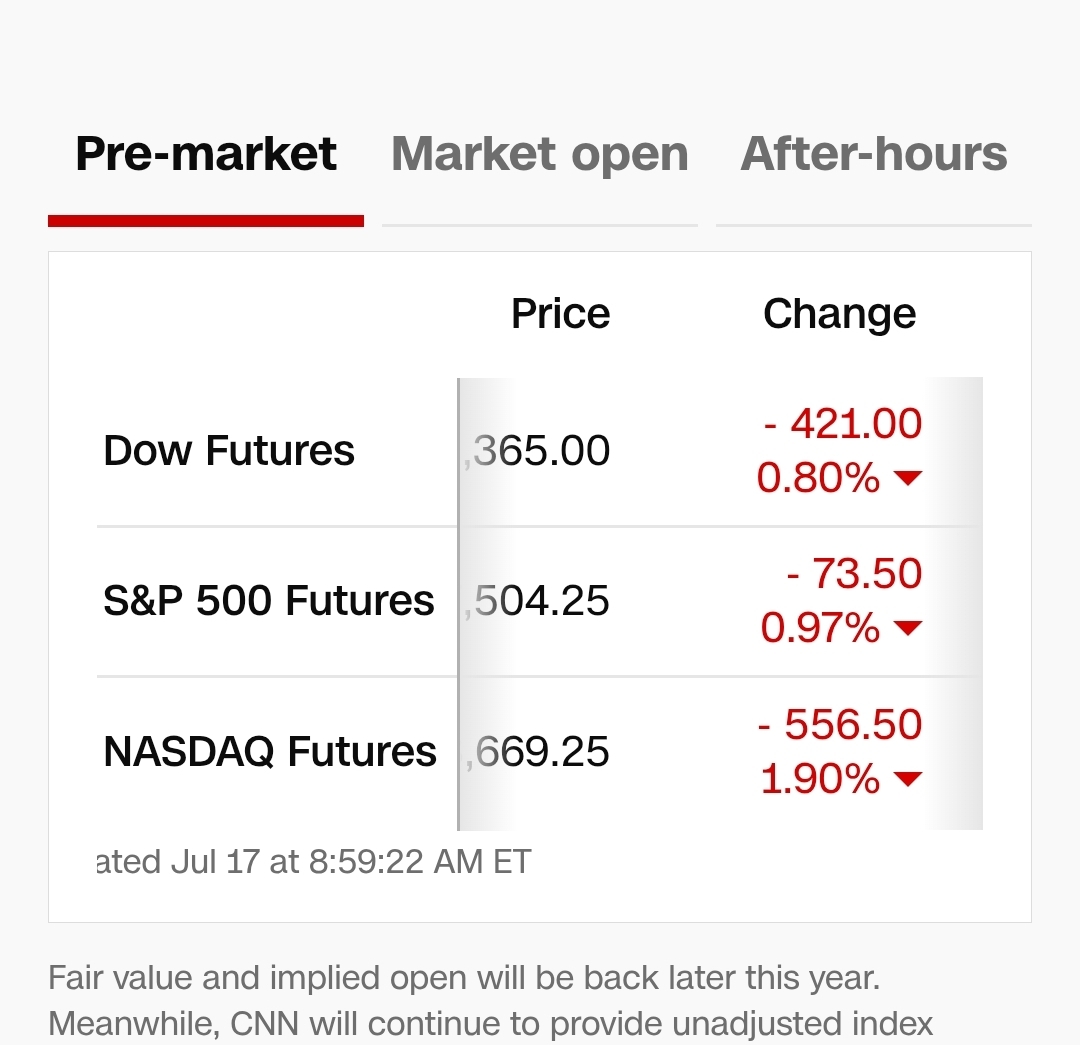The image size is (1080, 1045).
Task: Click the S&P 500 Futures down arrow
Action: click(x=908, y=628)
